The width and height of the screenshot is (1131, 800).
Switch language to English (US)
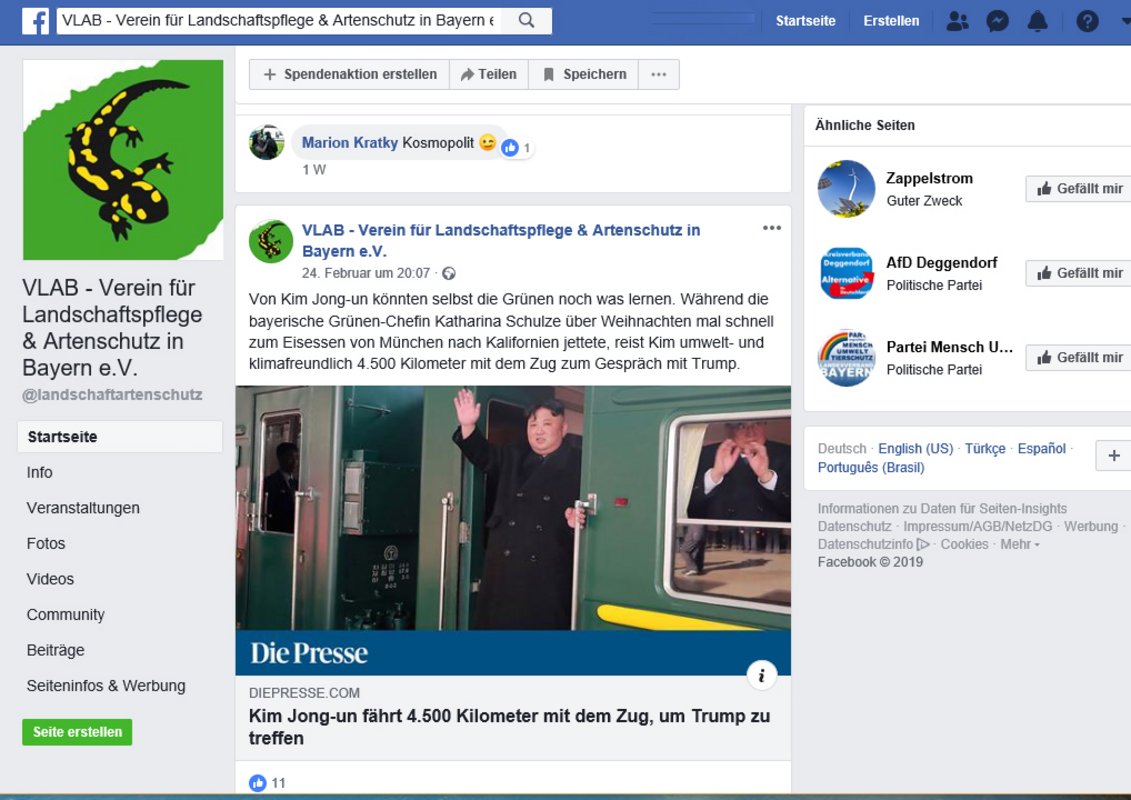915,448
